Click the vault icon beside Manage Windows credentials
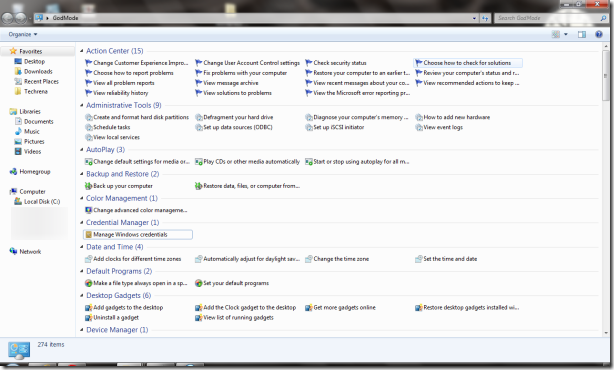The width and height of the screenshot is (614, 370). coord(89,235)
